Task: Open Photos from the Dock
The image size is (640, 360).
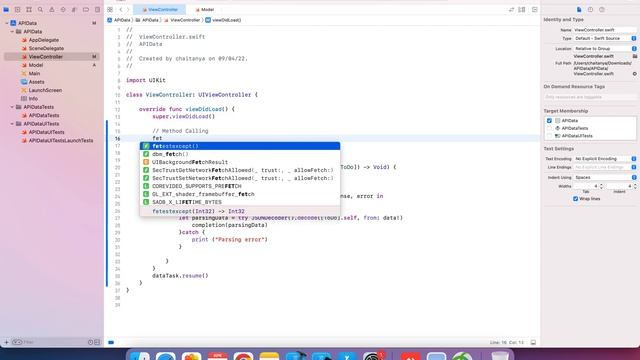Action: [x=191, y=356]
